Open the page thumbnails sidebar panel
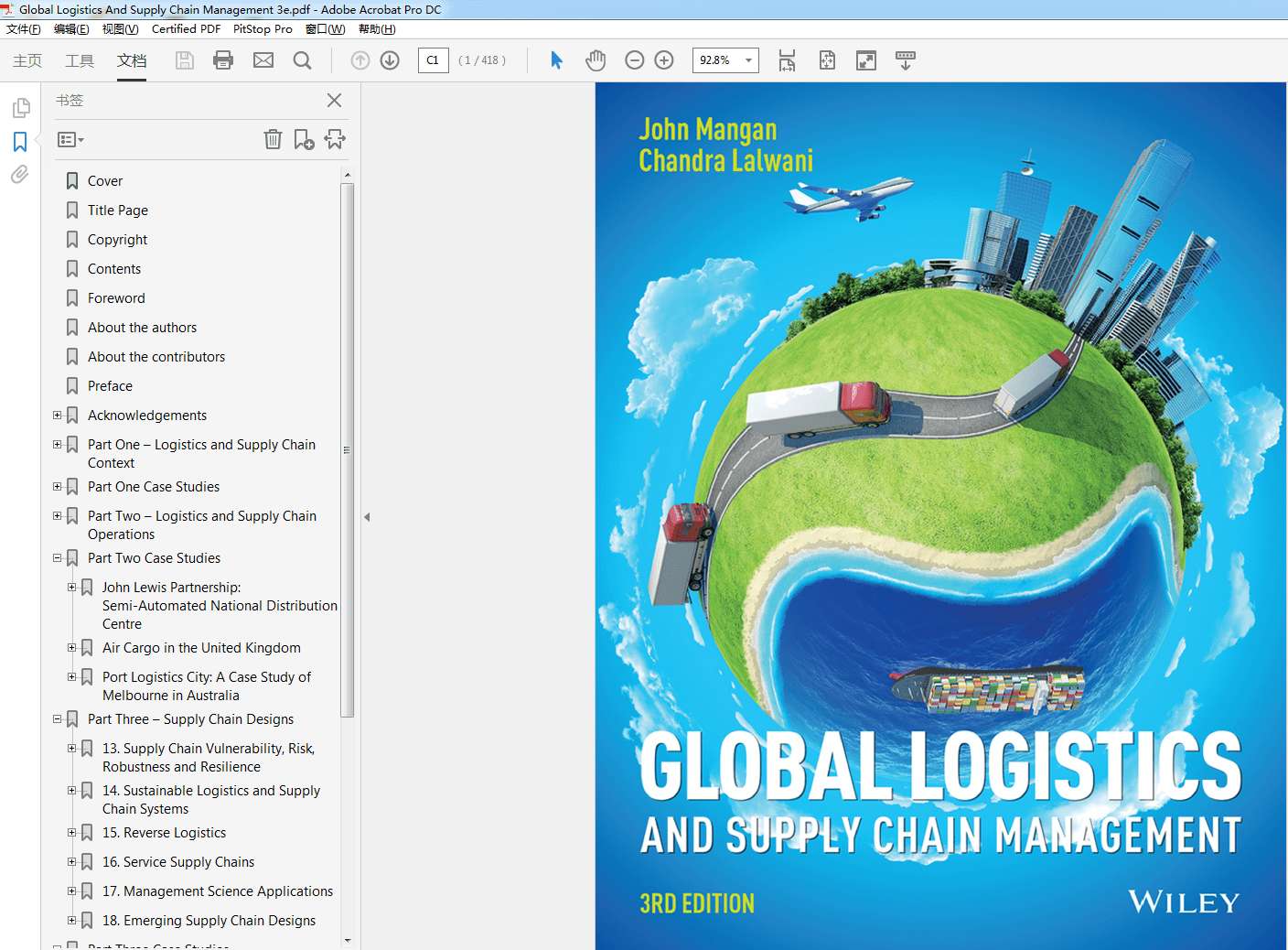Screen dimensions: 1288x950 click(x=20, y=107)
